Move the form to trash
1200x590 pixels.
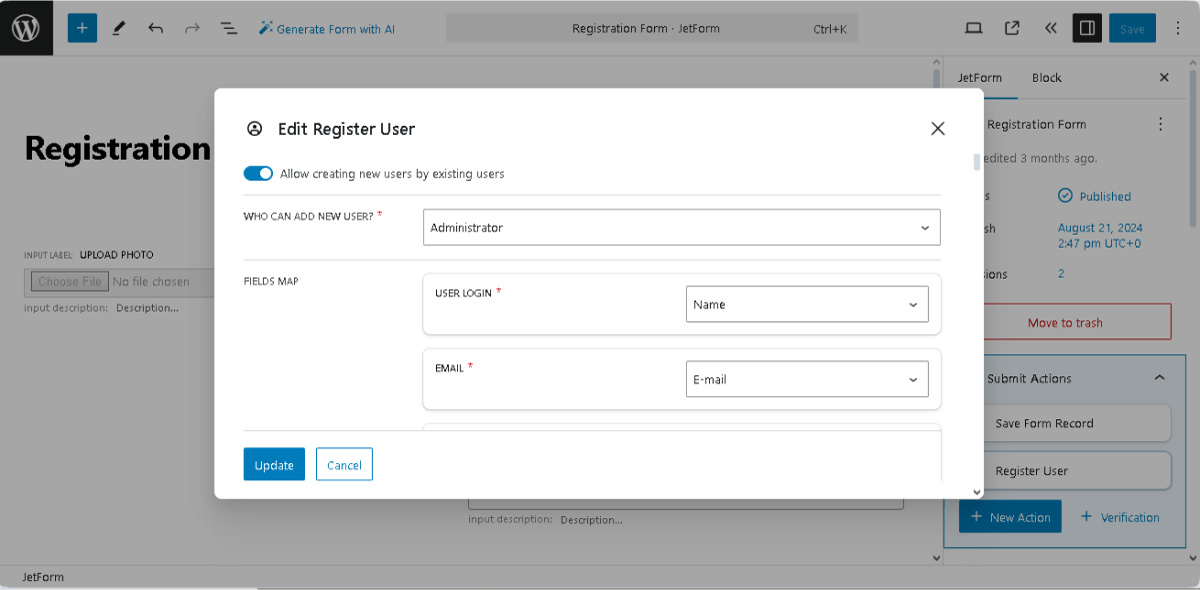pos(1065,323)
